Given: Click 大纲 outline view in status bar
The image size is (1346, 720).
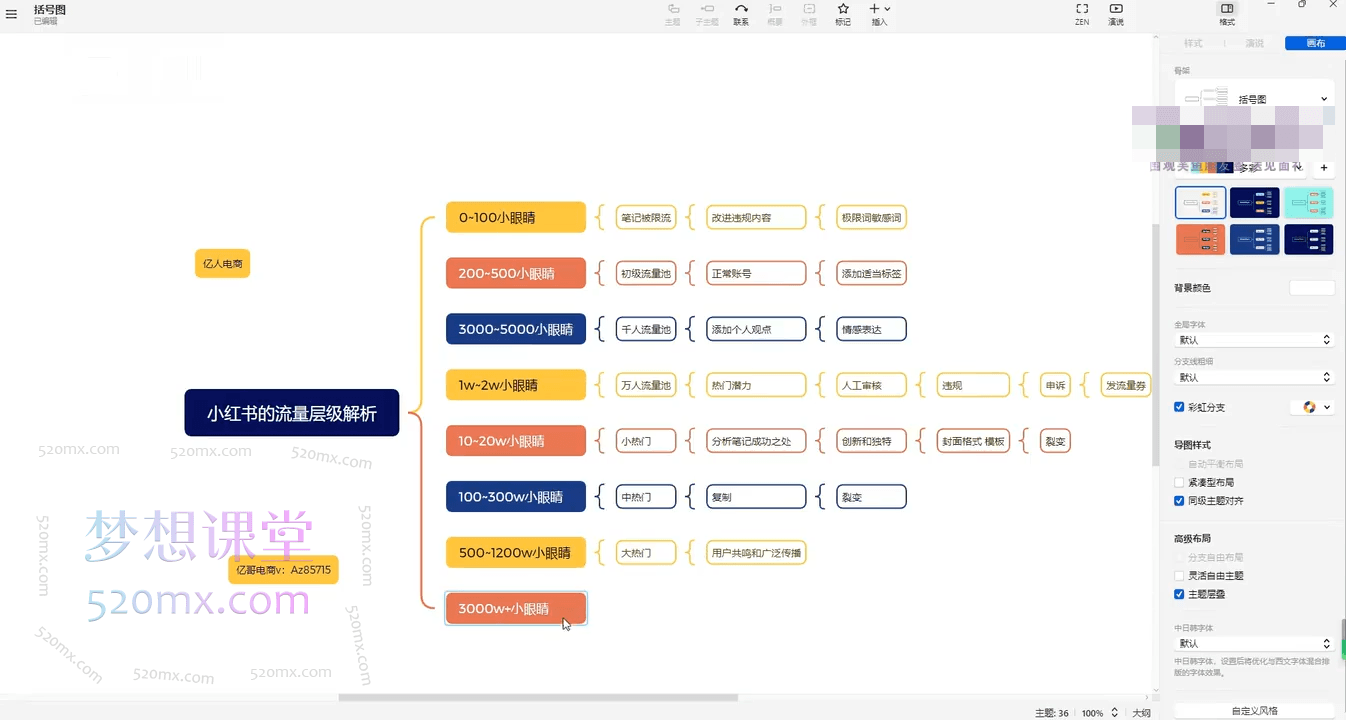Looking at the screenshot, I should (x=1141, y=713).
